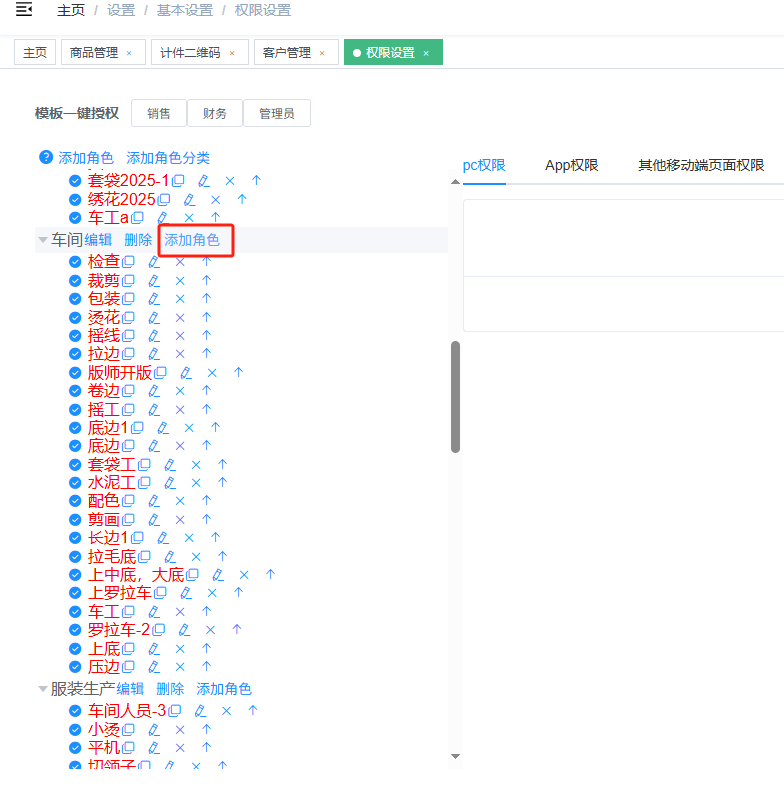784x791 pixels.
Task: Toggle the sidebar collapse hamburger icon
Action: [x=24, y=10]
